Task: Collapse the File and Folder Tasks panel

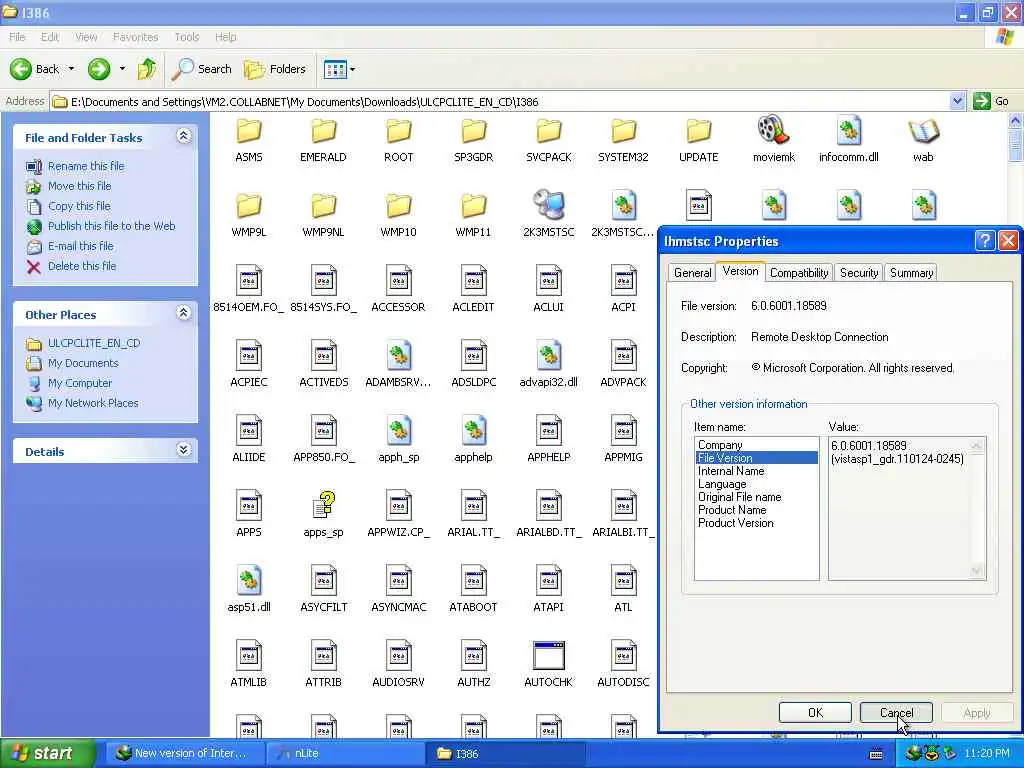Action: click(x=184, y=136)
